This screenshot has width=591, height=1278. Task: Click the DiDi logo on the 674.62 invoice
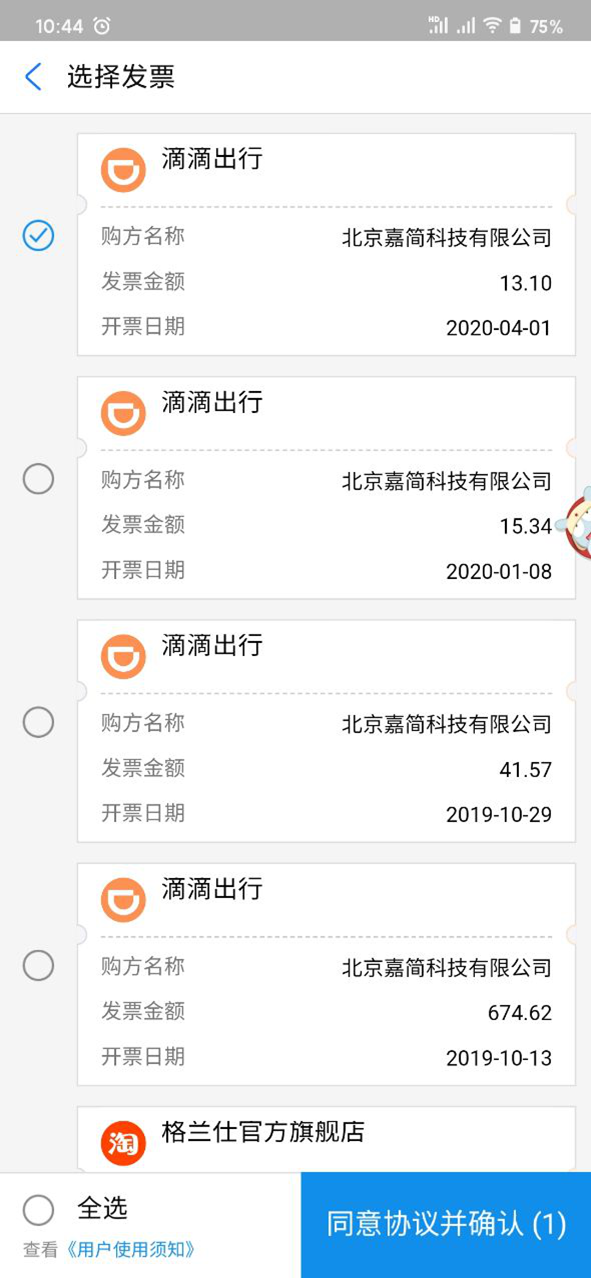coord(123,899)
